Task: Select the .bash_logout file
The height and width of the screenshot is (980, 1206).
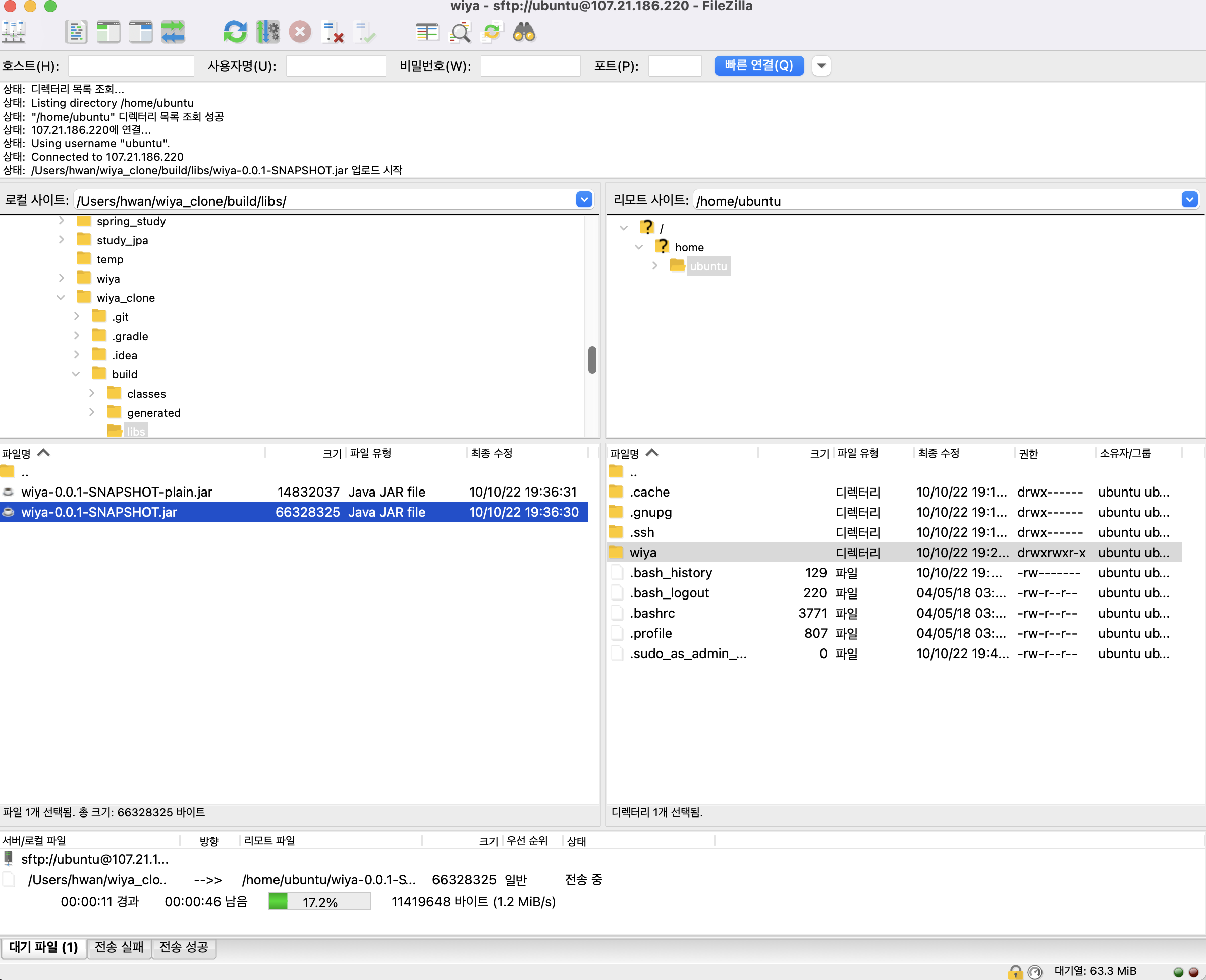Action: (x=894, y=593)
